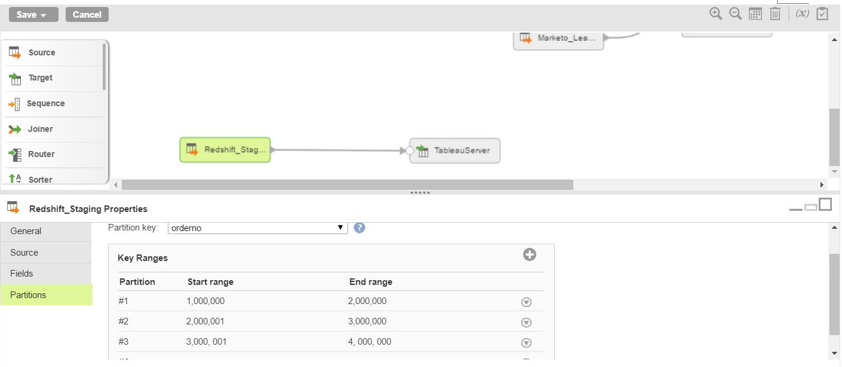Select the Joiner transformation in palette

[54, 129]
